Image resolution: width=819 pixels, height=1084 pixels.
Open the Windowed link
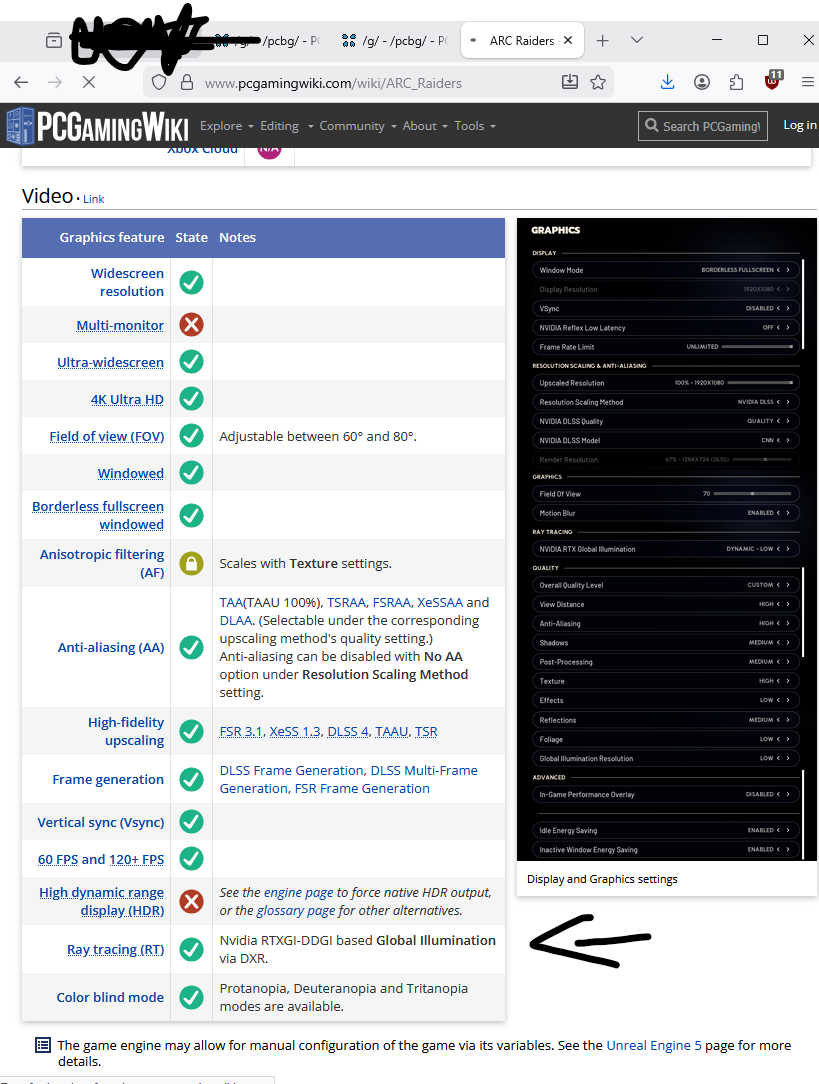coord(131,474)
